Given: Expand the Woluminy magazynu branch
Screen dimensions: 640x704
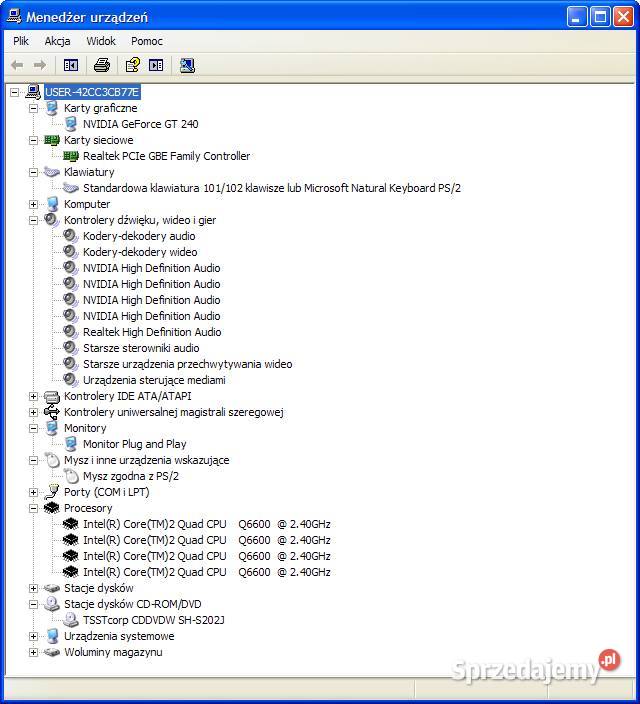Looking at the screenshot, I should click(33, 652).
